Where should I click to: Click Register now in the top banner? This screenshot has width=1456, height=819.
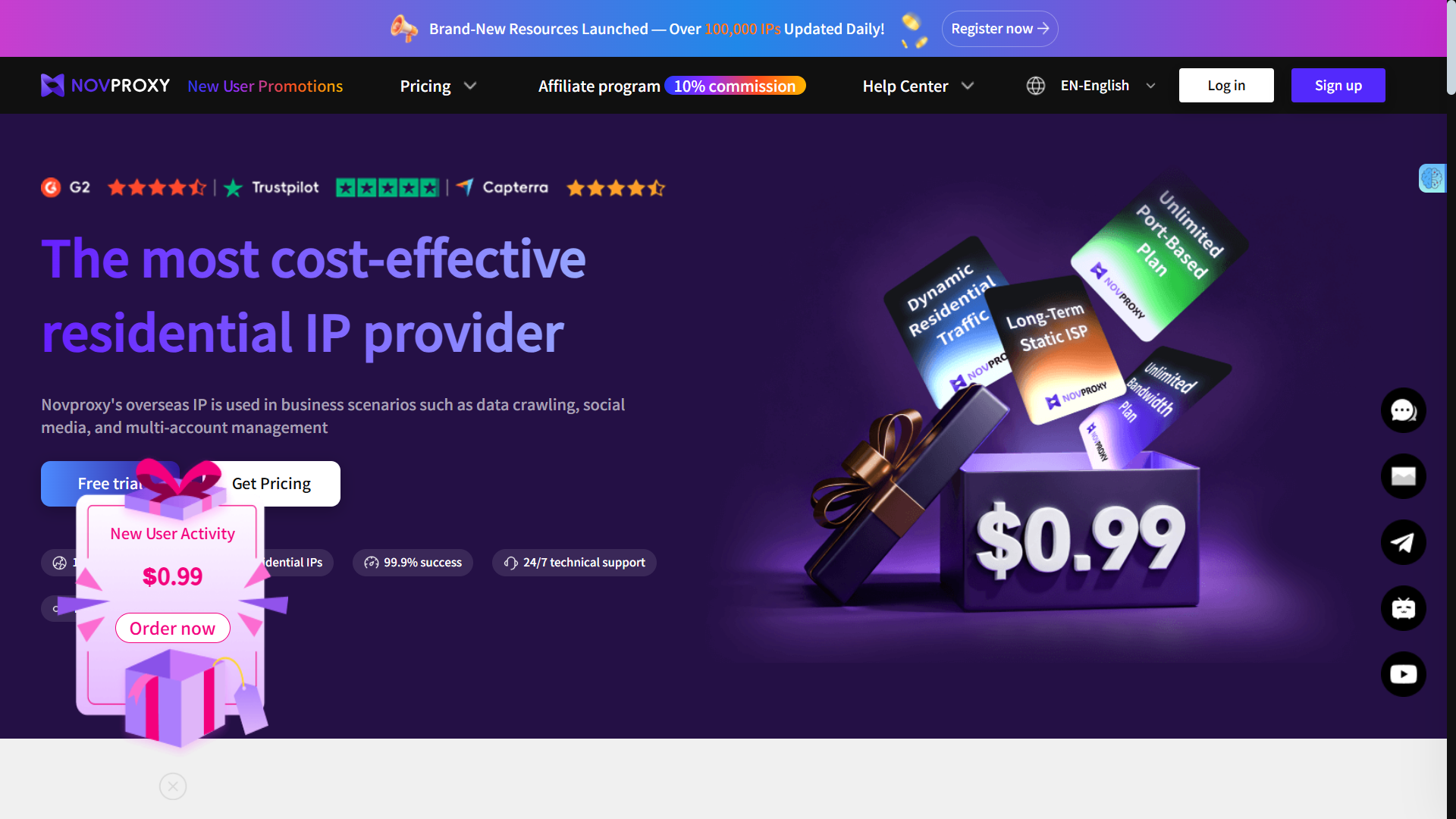point(999,29)
